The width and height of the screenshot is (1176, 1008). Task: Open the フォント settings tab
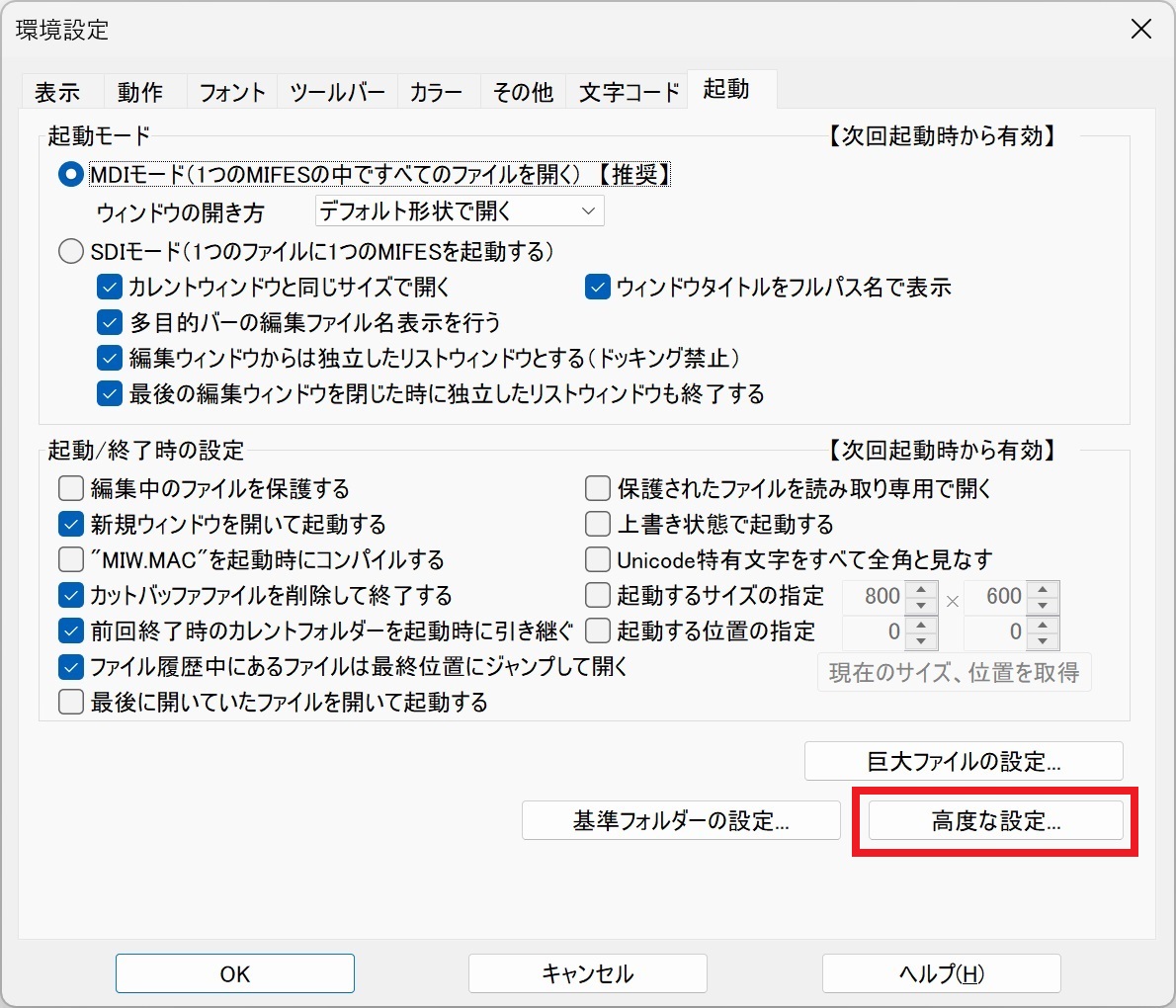coord(230,90)
